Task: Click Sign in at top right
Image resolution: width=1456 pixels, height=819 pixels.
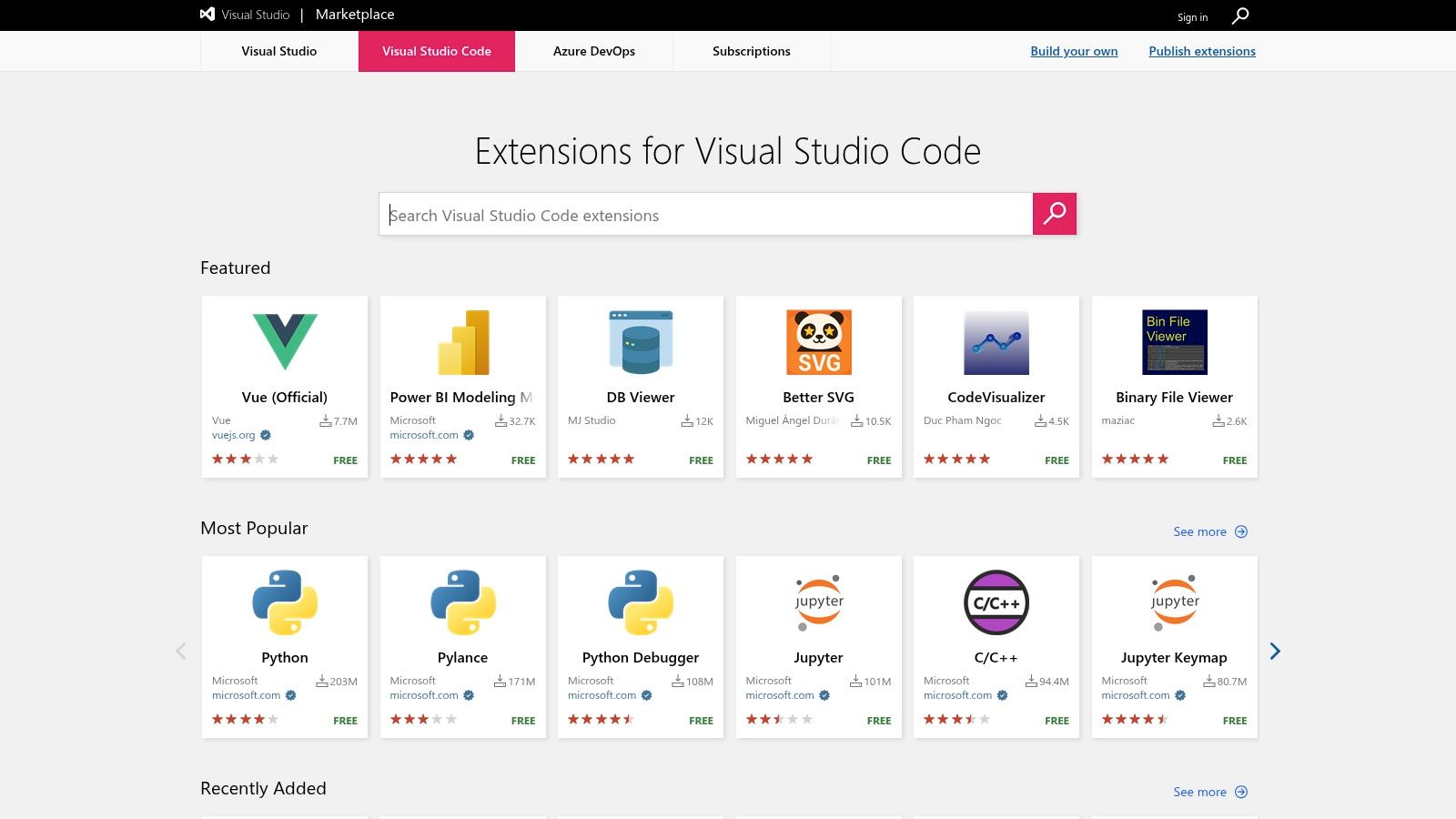Action: (x=1192, y=17)
